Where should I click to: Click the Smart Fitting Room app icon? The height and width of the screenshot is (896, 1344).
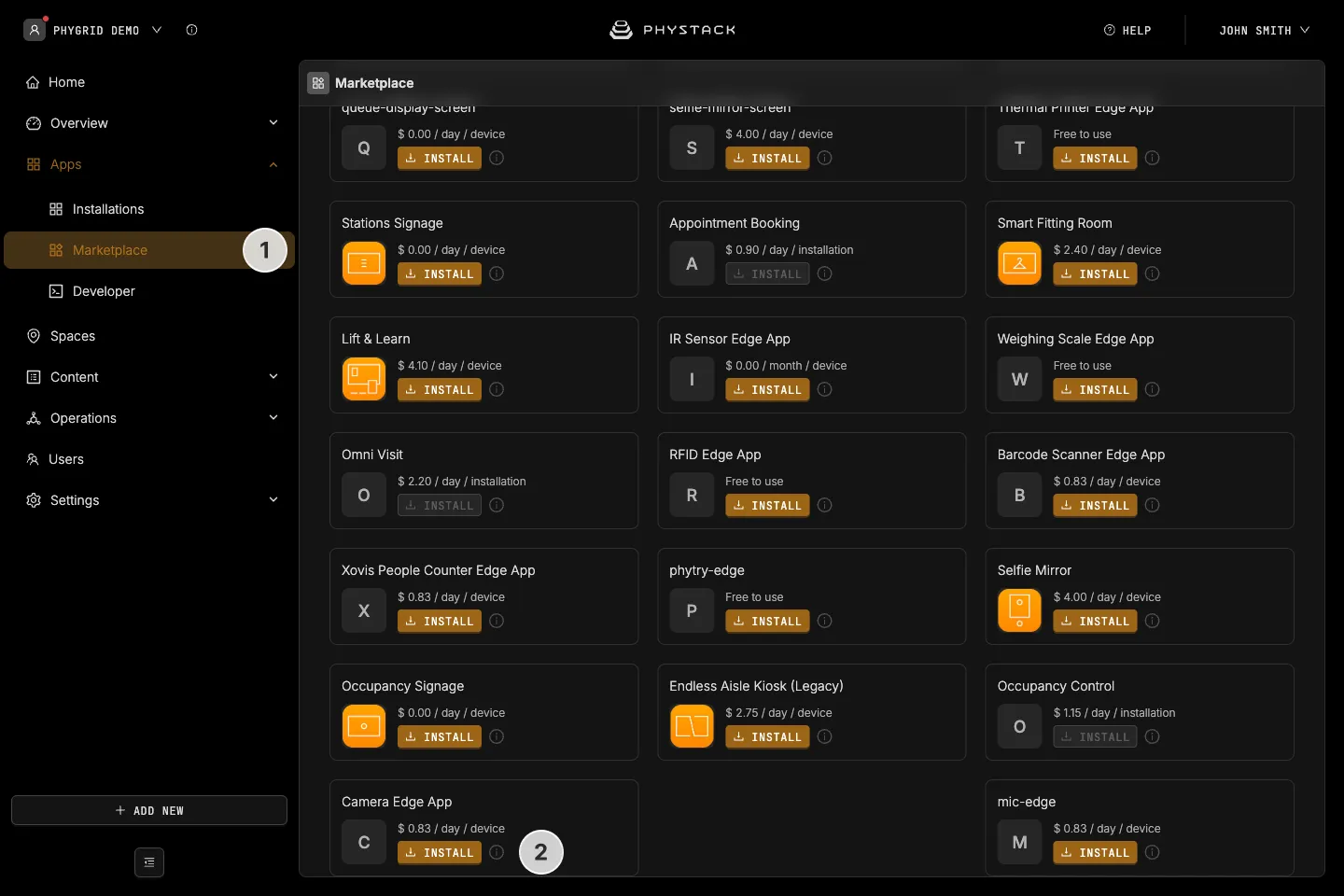click(x=1019, y=263)
